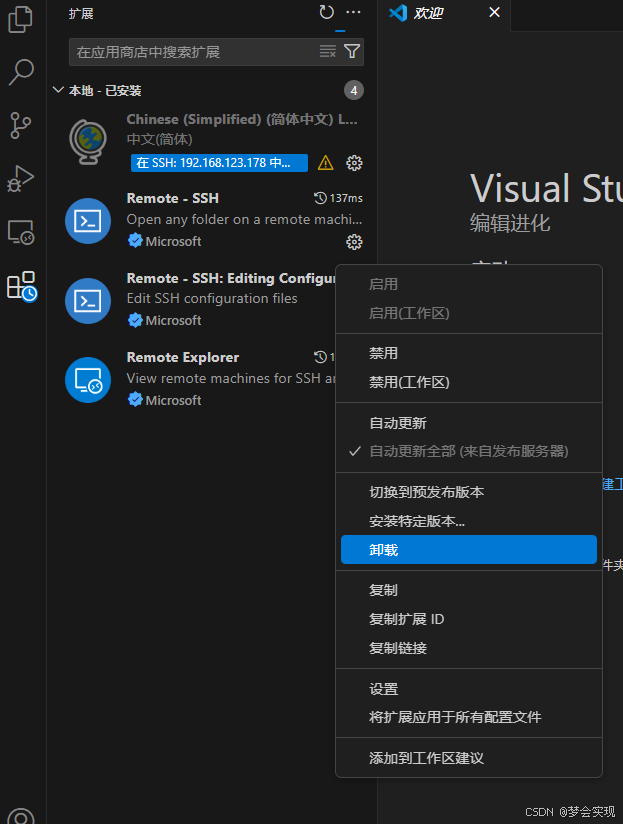Image resolution: width=623 pixels, height=824 pixels.
Task: Click the VS Code logo on Welcome tab
Action: [398, 13]
